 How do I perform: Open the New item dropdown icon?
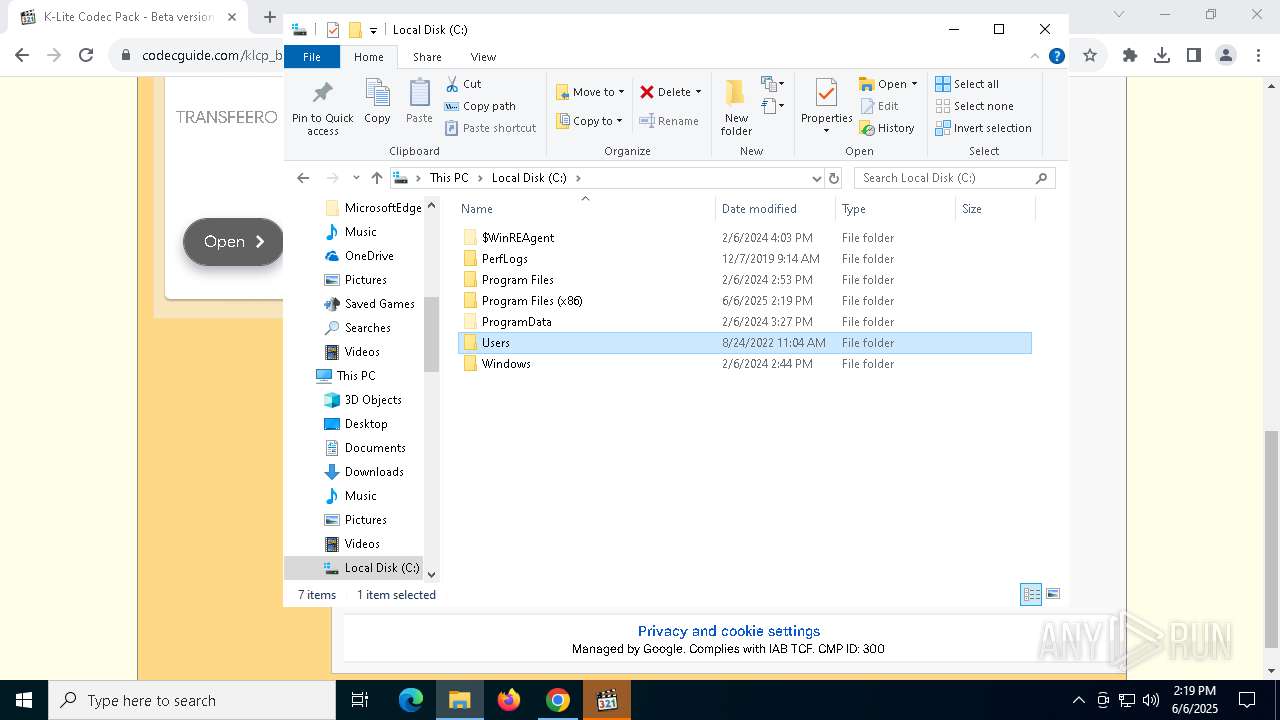click(772, 84)
